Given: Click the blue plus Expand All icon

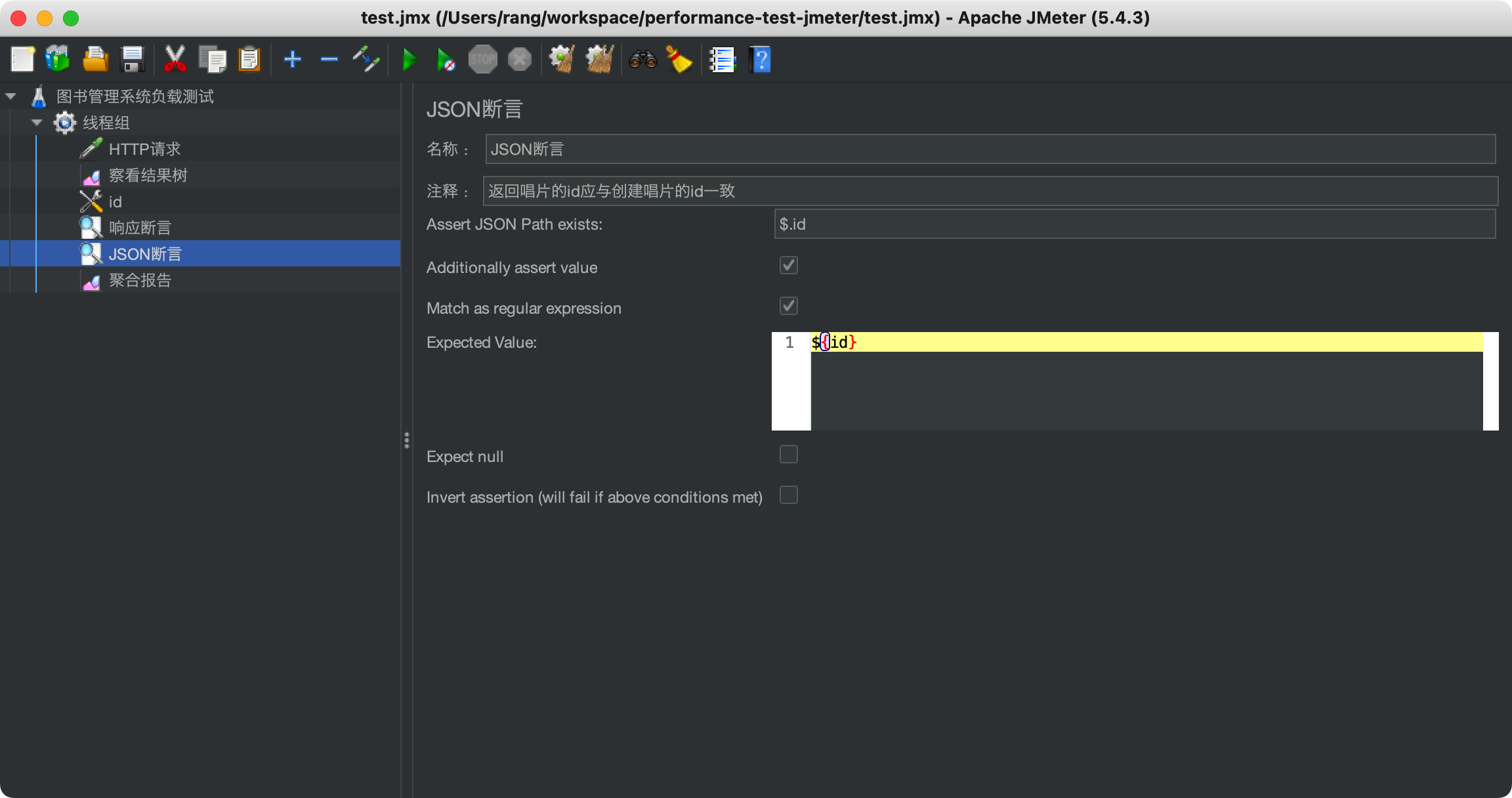Looking at the screenshot, I should pyautogui.click(x=292, y=60).
